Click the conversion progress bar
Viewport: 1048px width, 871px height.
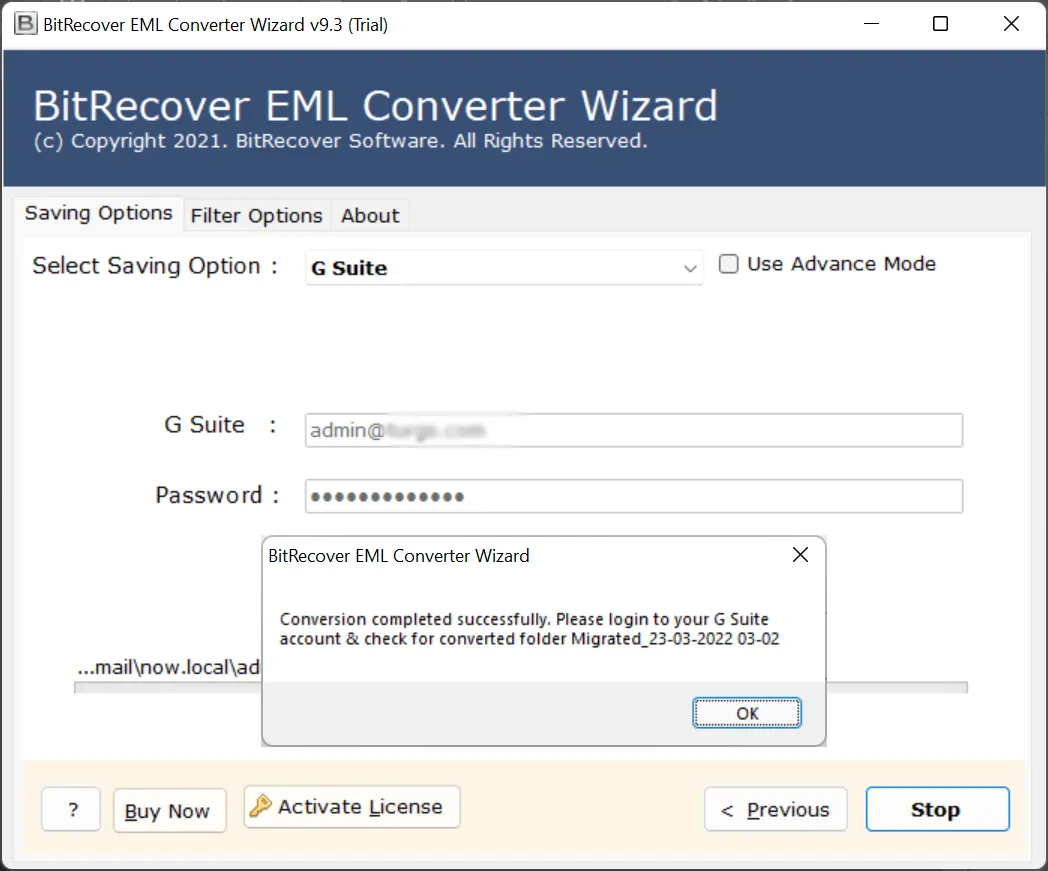click(x=895, y=688)
